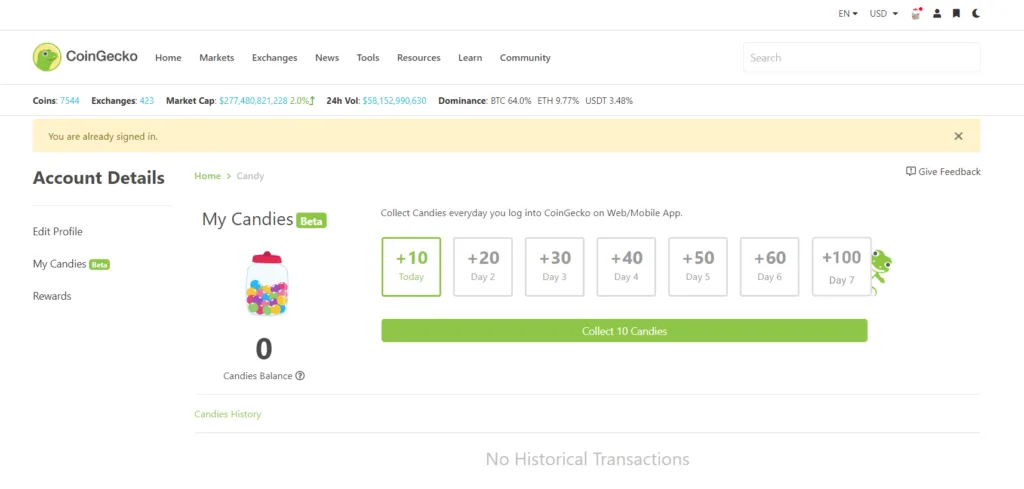Click the Collect 10 Candies button
Screen dimensions: 1024x489
624,330
